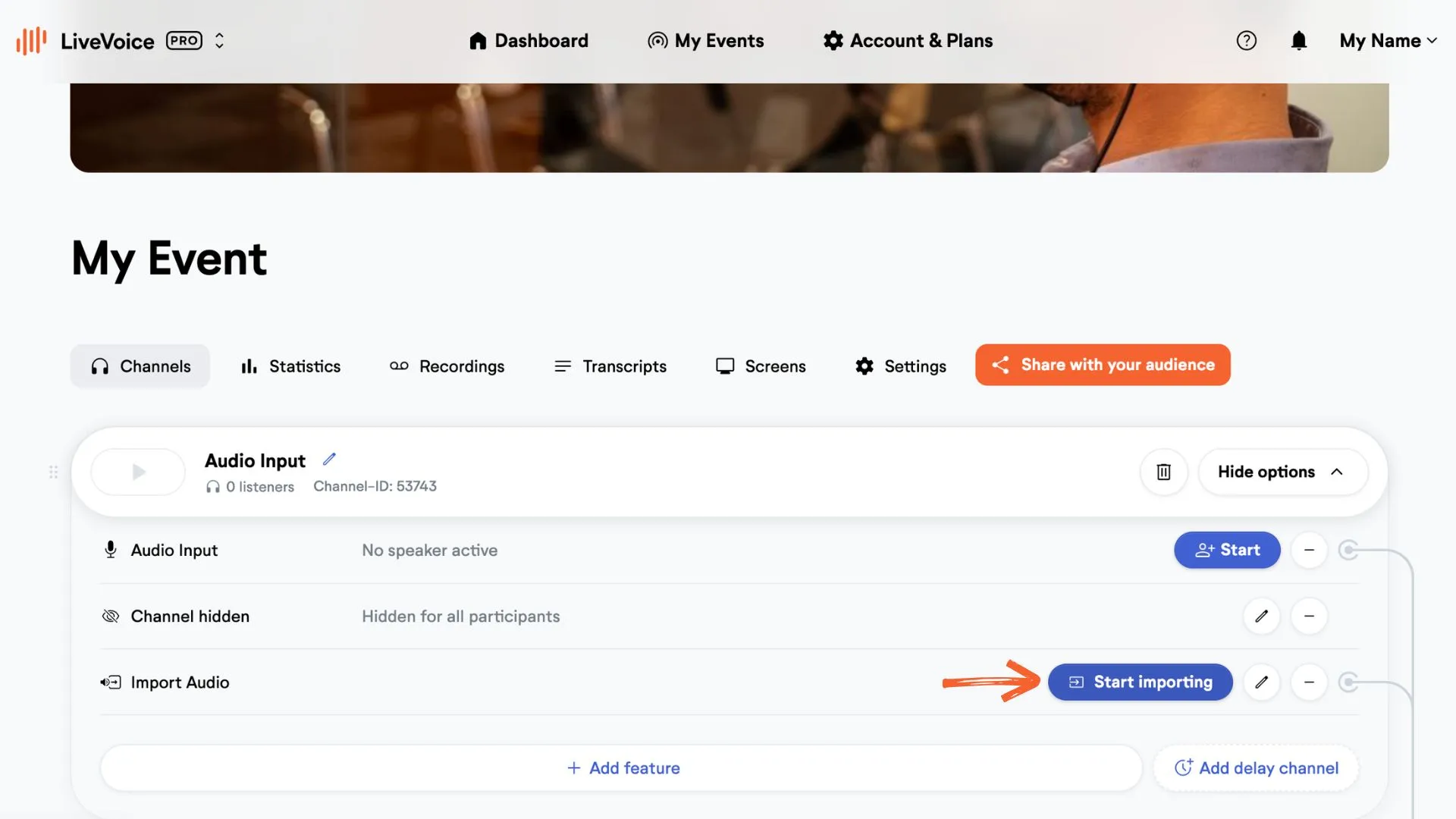Open notifications bell icon

(x=1299, y=40)
